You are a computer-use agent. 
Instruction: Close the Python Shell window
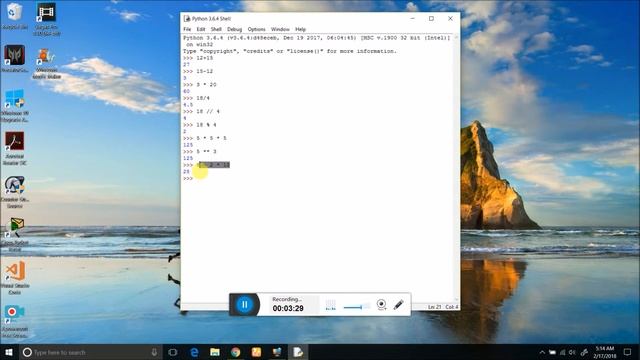point(450,19)
